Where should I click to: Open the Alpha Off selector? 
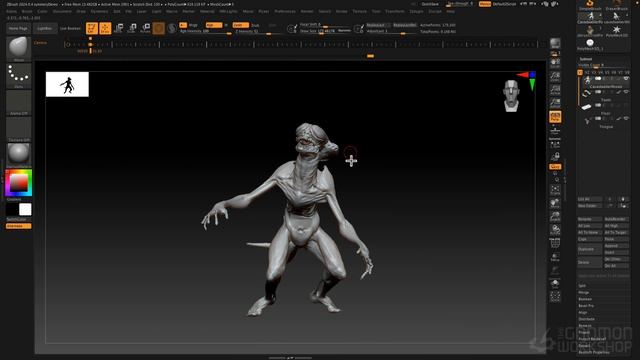19,102
